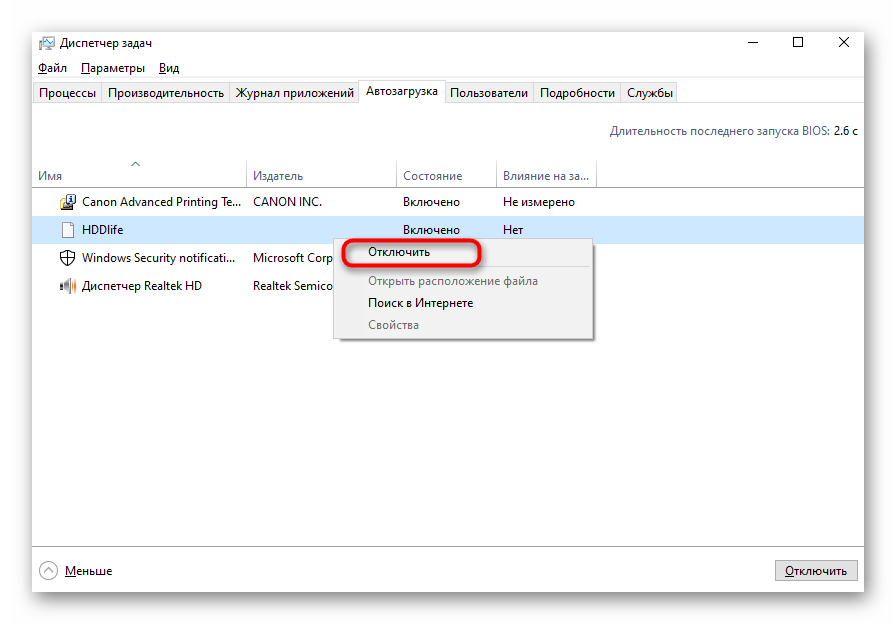Click the sort arrow above Имя column
Viewport: 896px width, 624px height.
136,164
